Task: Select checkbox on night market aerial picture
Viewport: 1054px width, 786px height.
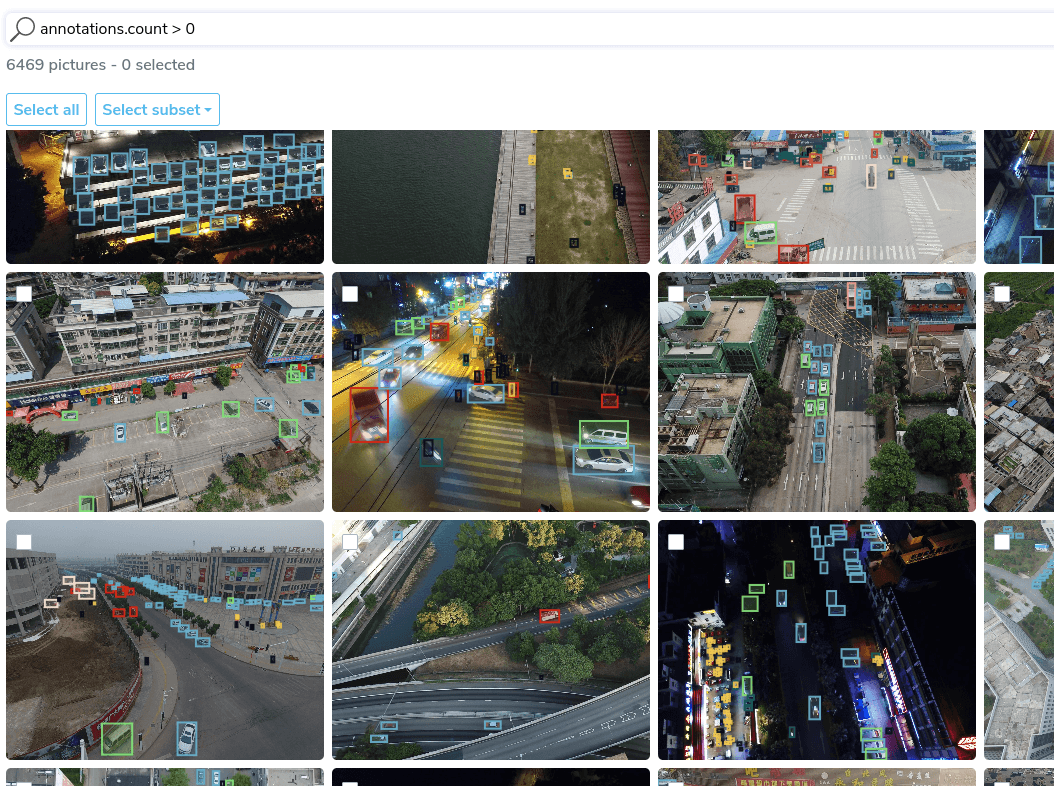Action: (676, 542)
